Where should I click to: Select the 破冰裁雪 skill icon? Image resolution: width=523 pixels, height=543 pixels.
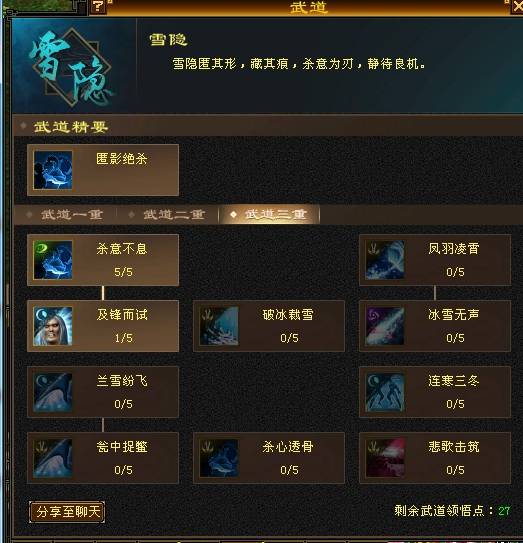tap(219, 326)
